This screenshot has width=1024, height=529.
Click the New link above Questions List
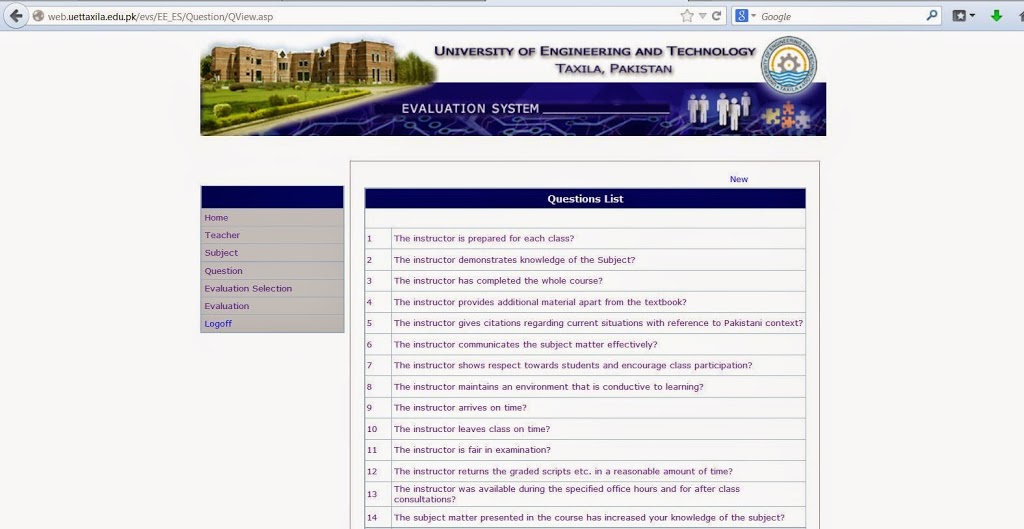pos(739,179)
